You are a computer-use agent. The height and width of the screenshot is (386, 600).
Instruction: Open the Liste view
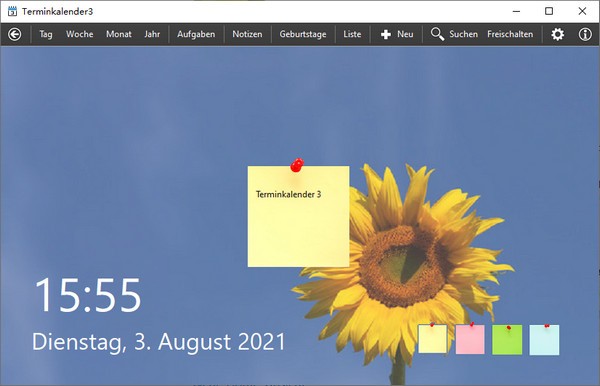[352, 34]
